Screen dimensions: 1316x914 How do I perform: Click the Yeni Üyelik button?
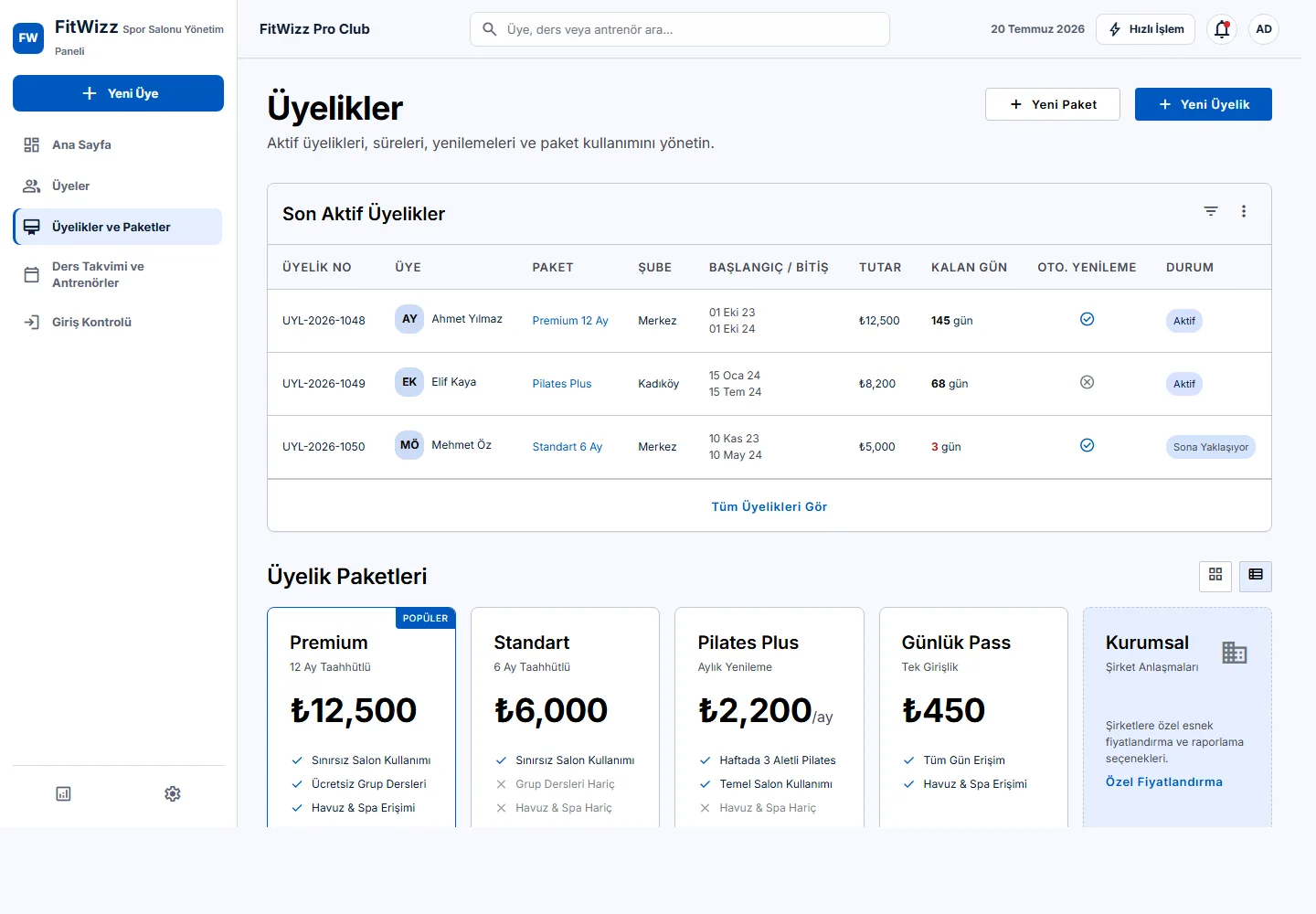pyautogui.click(x=1204, y=104)
